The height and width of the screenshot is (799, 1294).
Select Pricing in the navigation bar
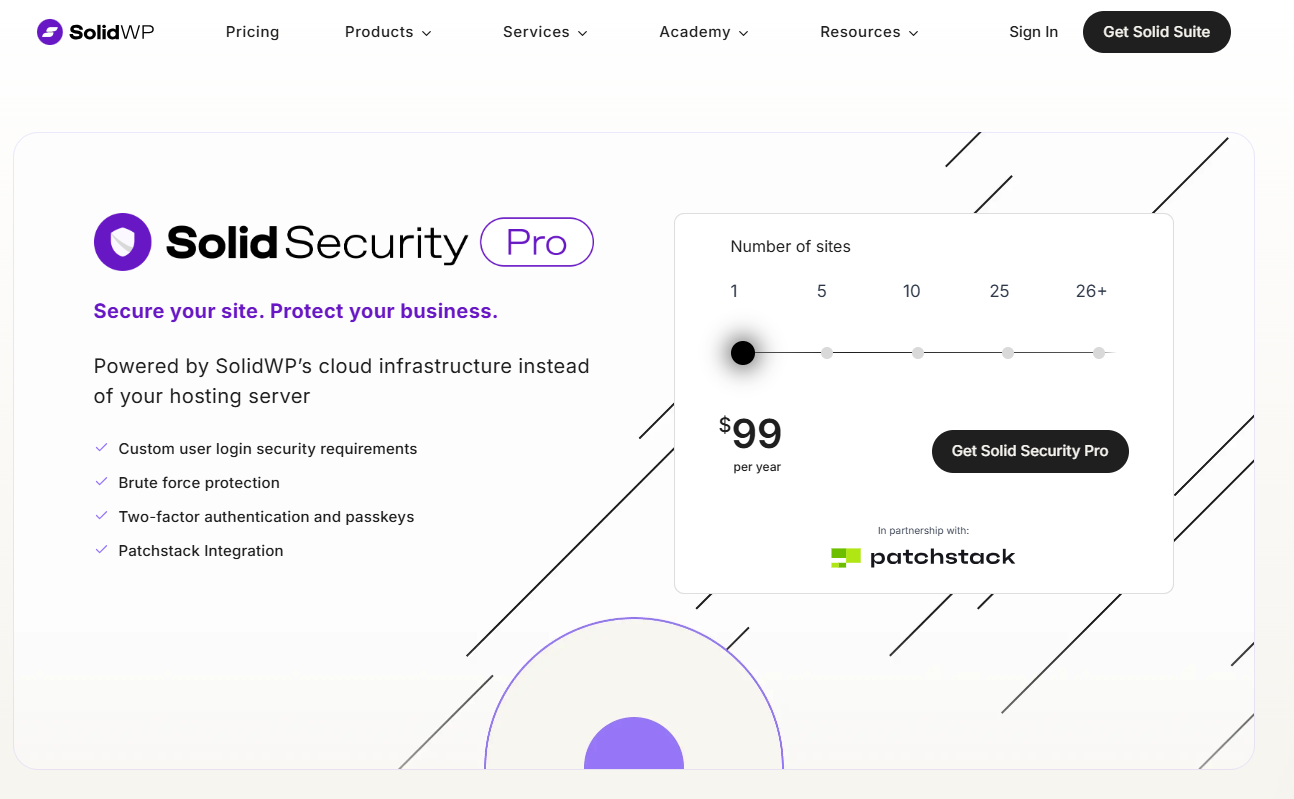pyautogui.click(x=252, y=31)
